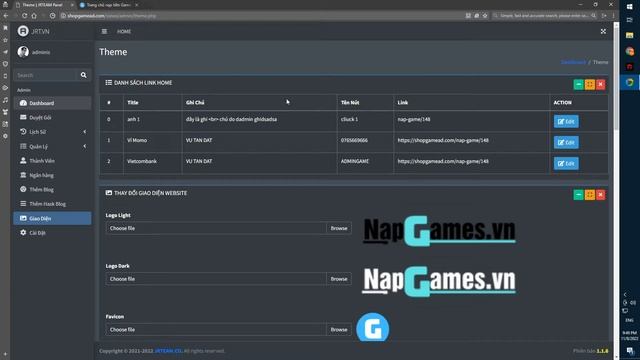Viewport: 640px width, 360px height.
Task: Click the Lịch Sử history icon
Action: click(x=23, y=131)
